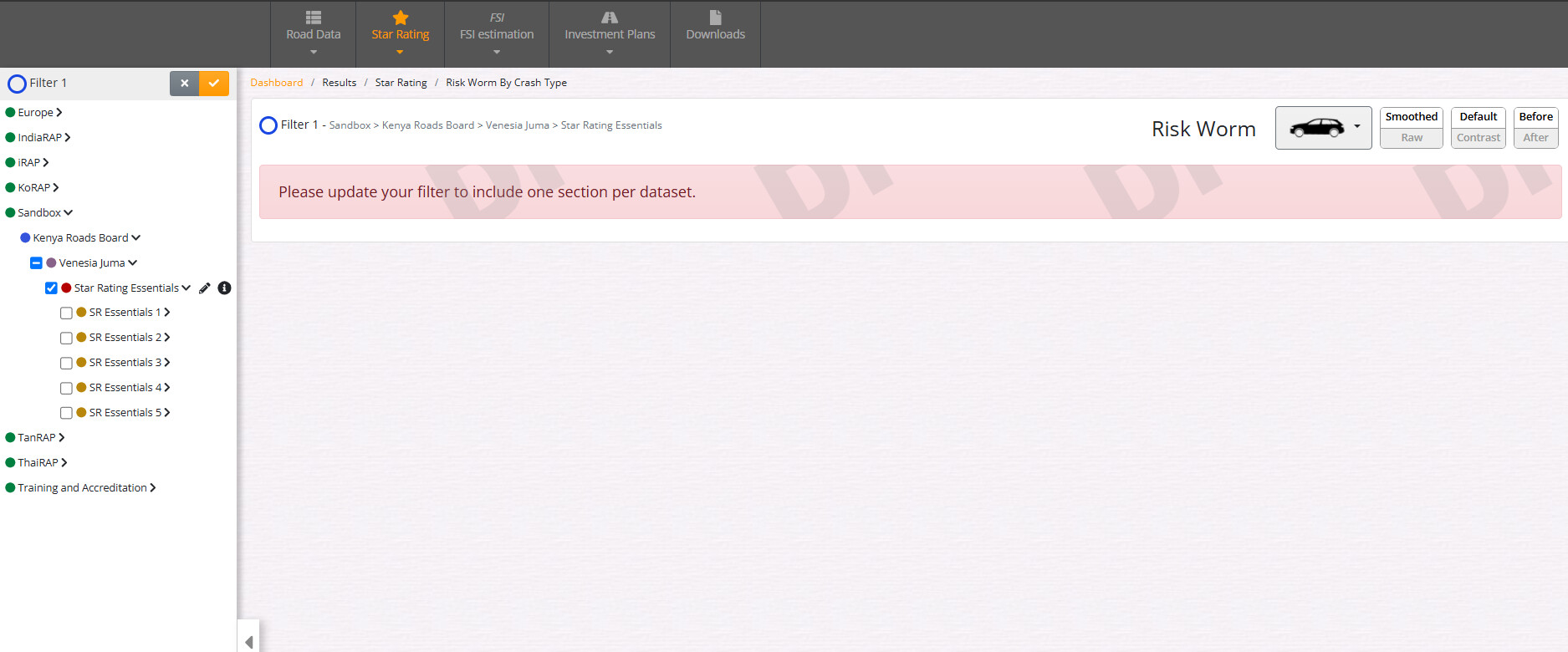Expand the KoRAP tree node
Screen dimensions: 1568x652
click(55, 187)
